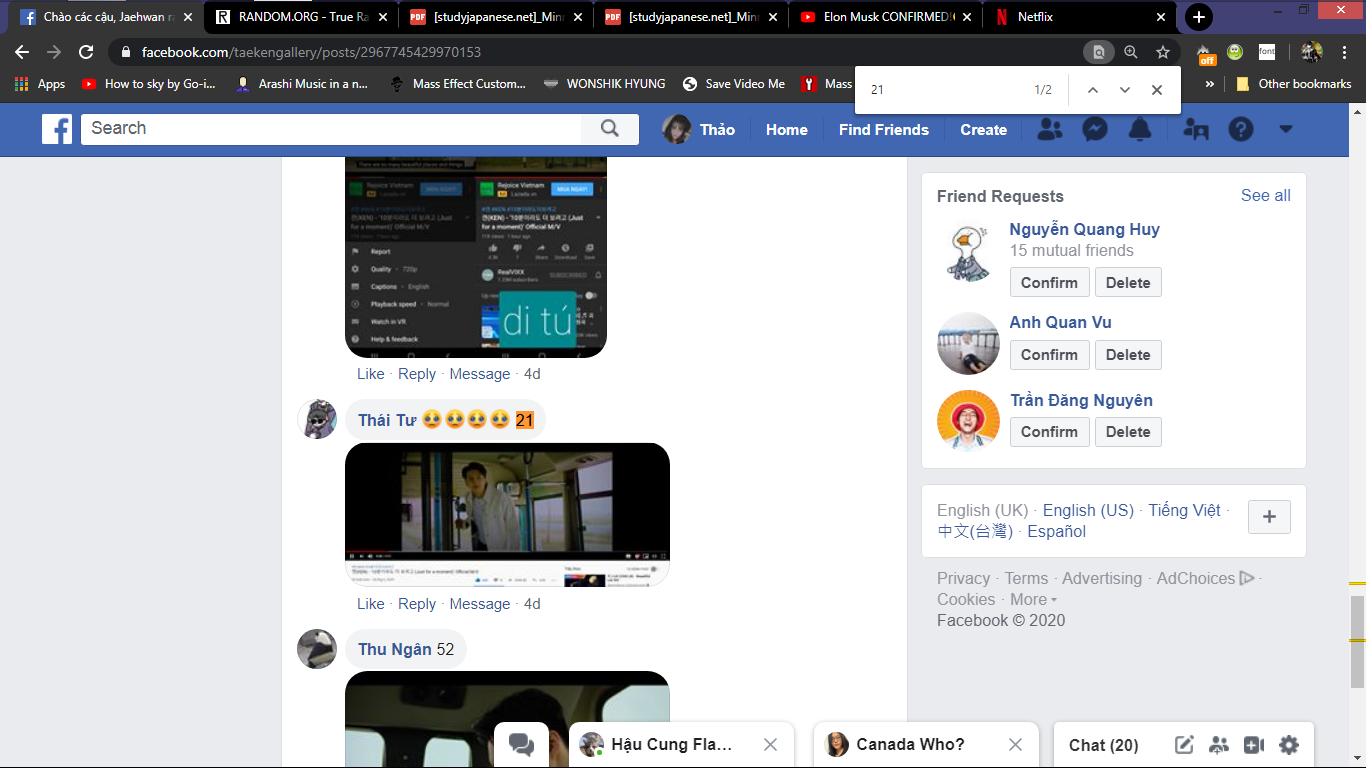
Task: Delete Trần Đăng Nguyên friend request
Action: point(1128,432)
